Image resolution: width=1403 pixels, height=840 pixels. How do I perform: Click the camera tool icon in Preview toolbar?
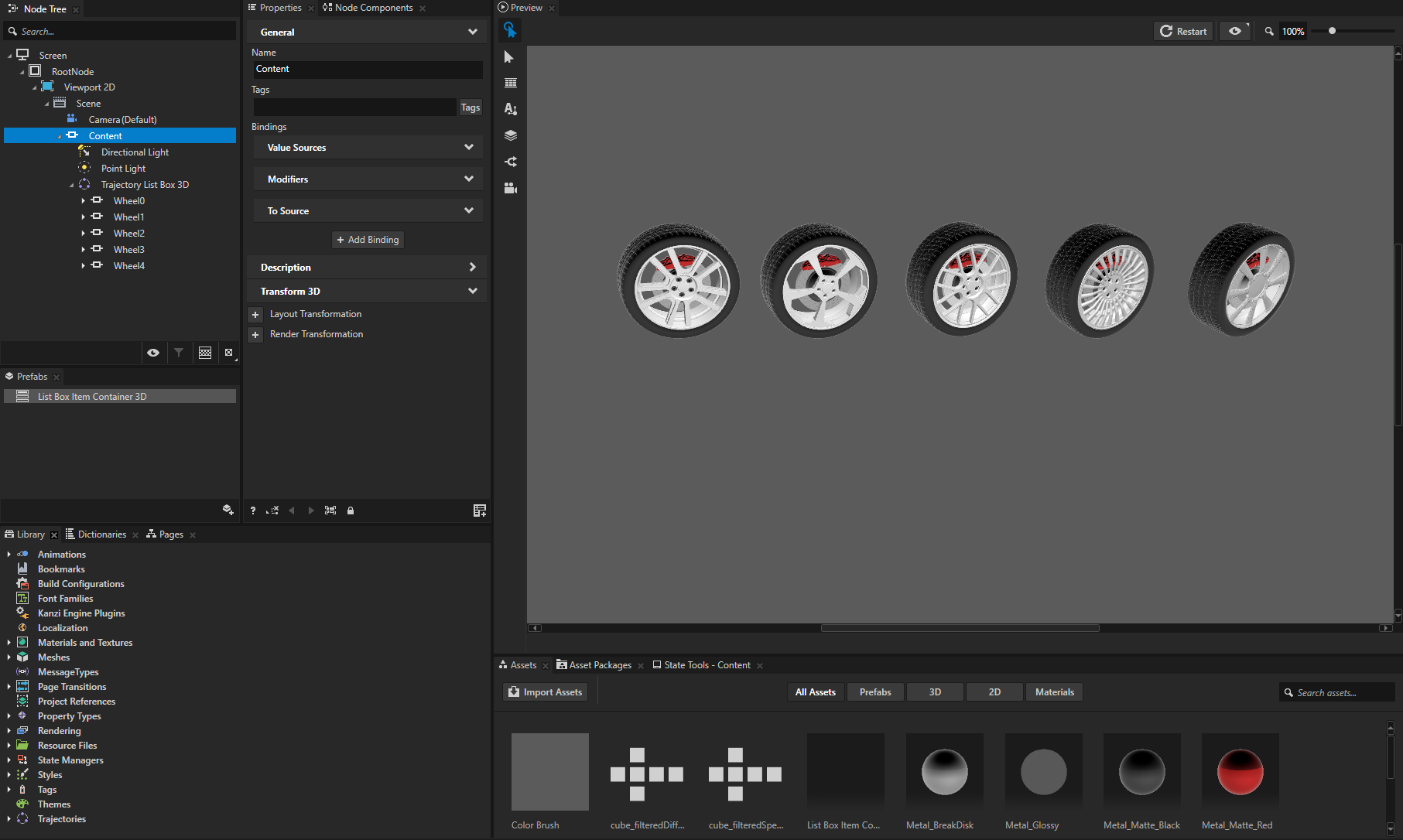[510, 188]
